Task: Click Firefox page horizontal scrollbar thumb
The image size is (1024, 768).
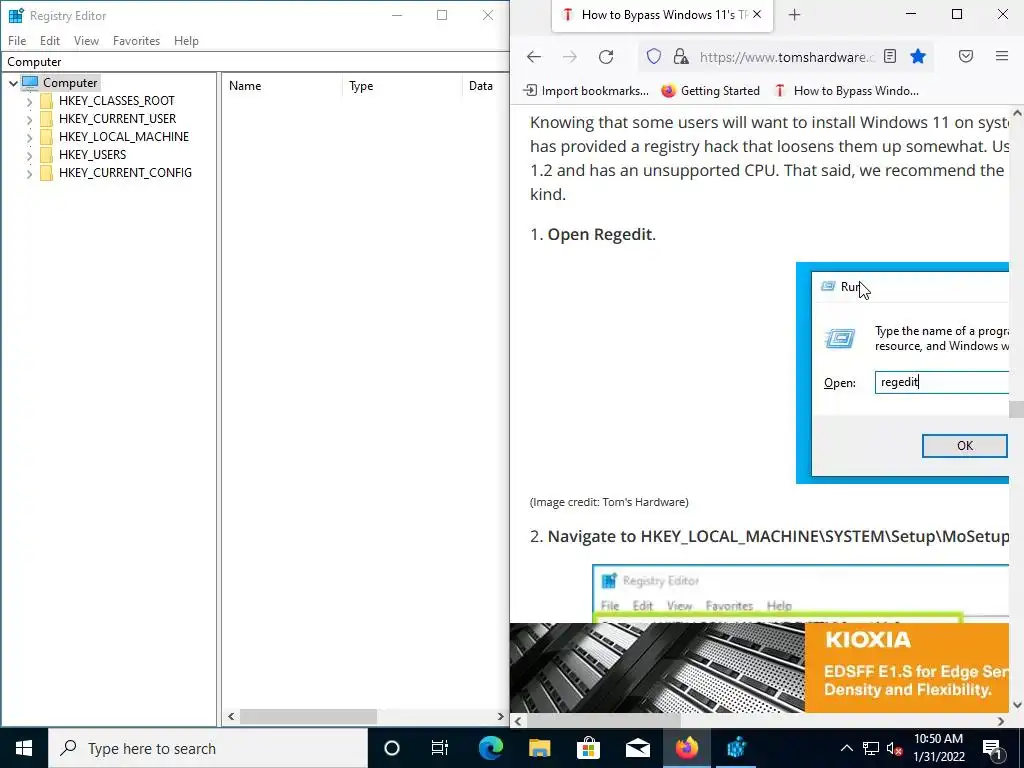Action: click(x=601, y=721)
